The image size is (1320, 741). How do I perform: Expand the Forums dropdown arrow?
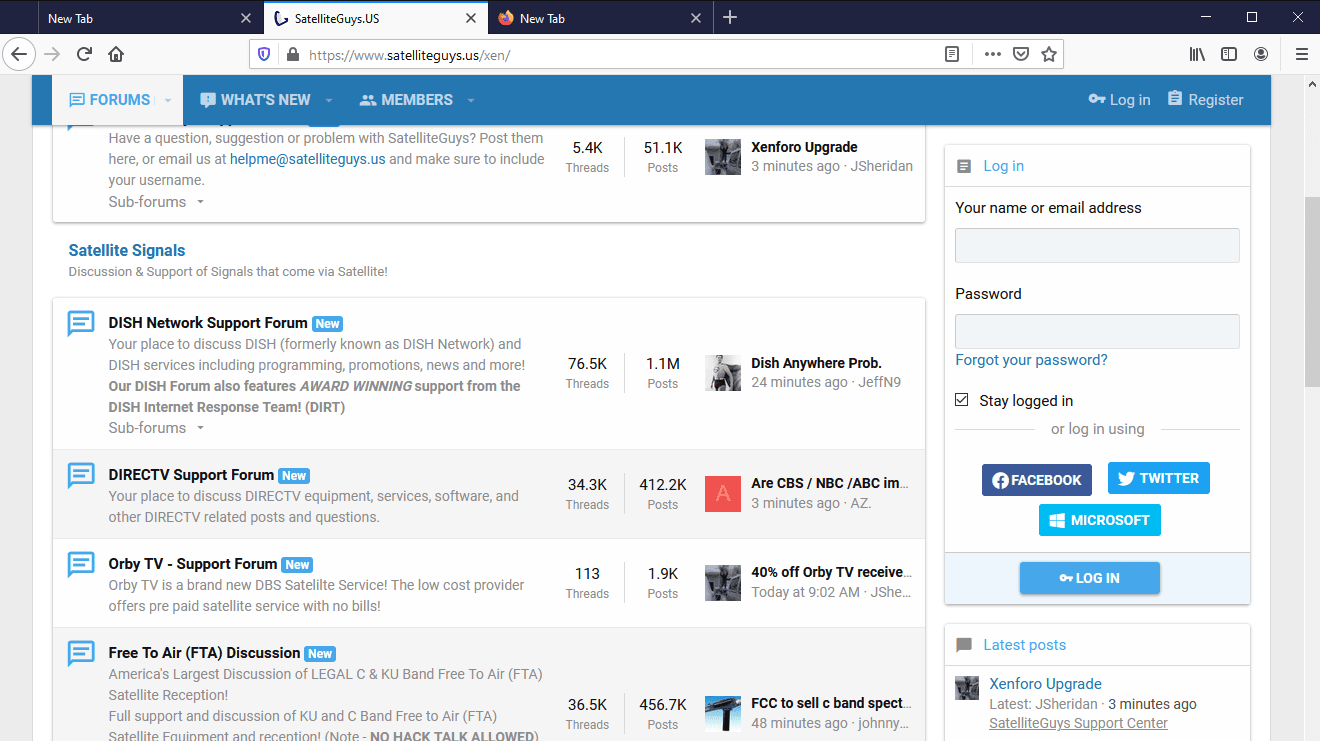click(x=168, y=100)
